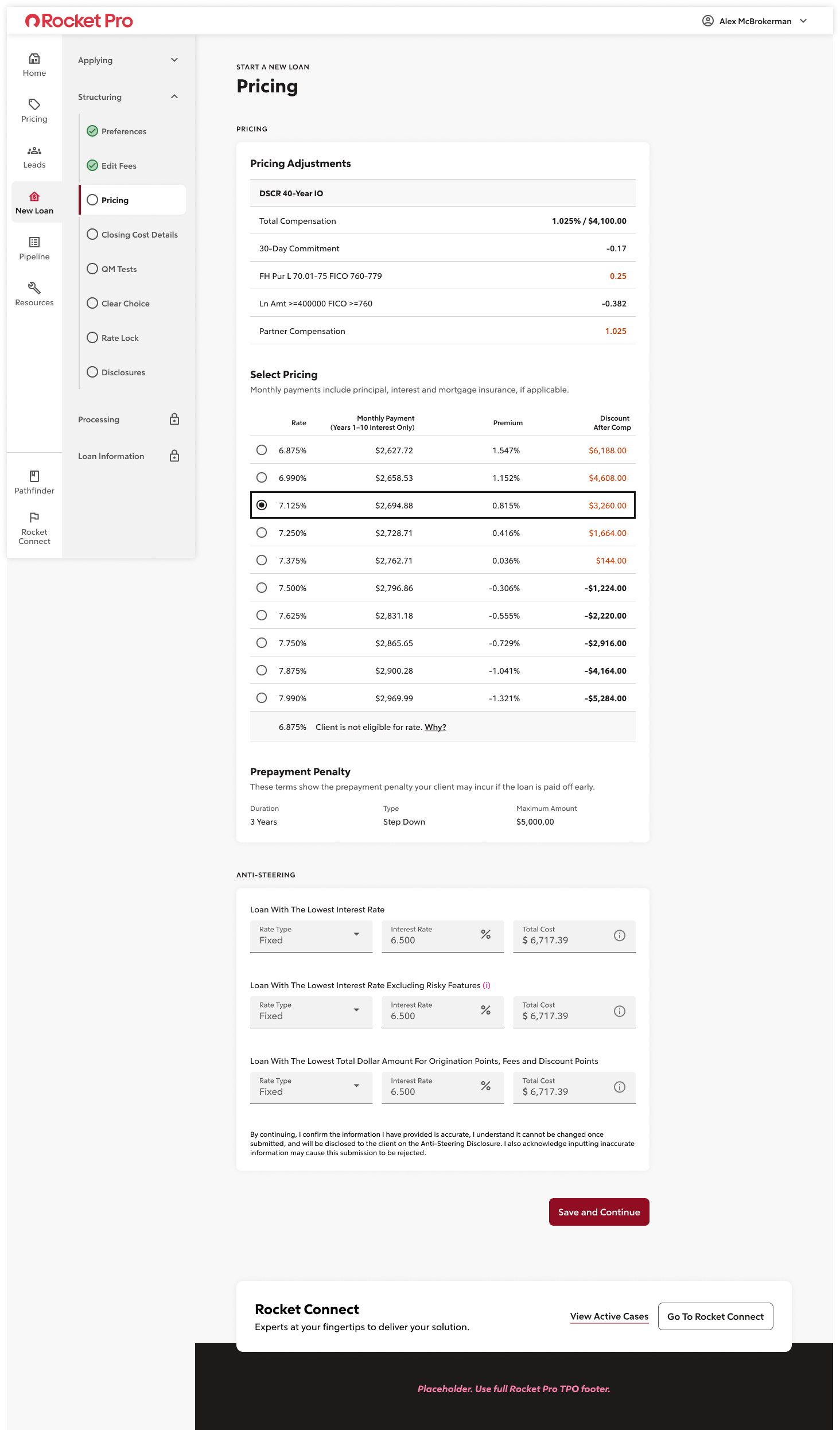Open the Edit Fees step
Screen dimensions: 840x1430
(x=119, y=166)
